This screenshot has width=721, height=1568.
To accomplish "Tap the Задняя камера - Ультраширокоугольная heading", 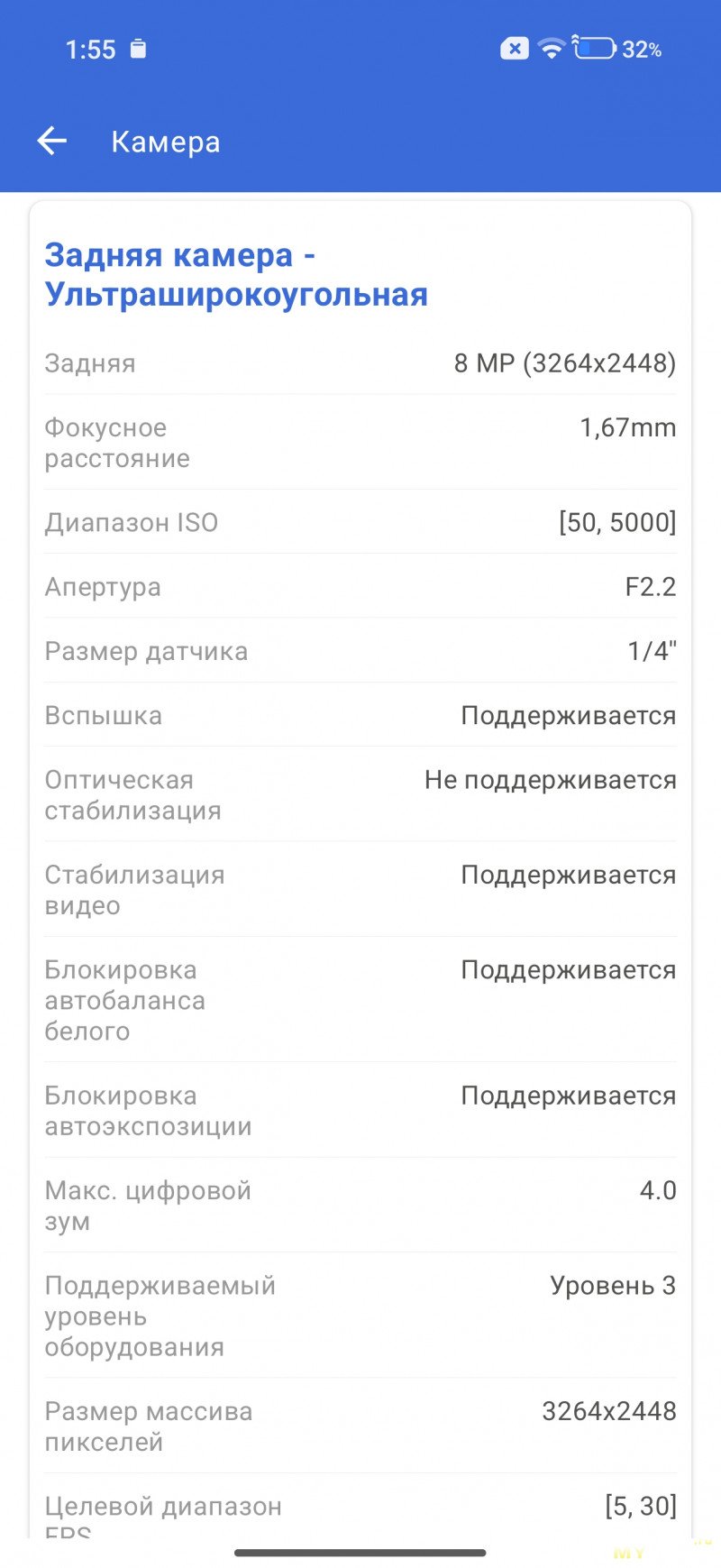I will pyautogui.click(x=236, y=274).
